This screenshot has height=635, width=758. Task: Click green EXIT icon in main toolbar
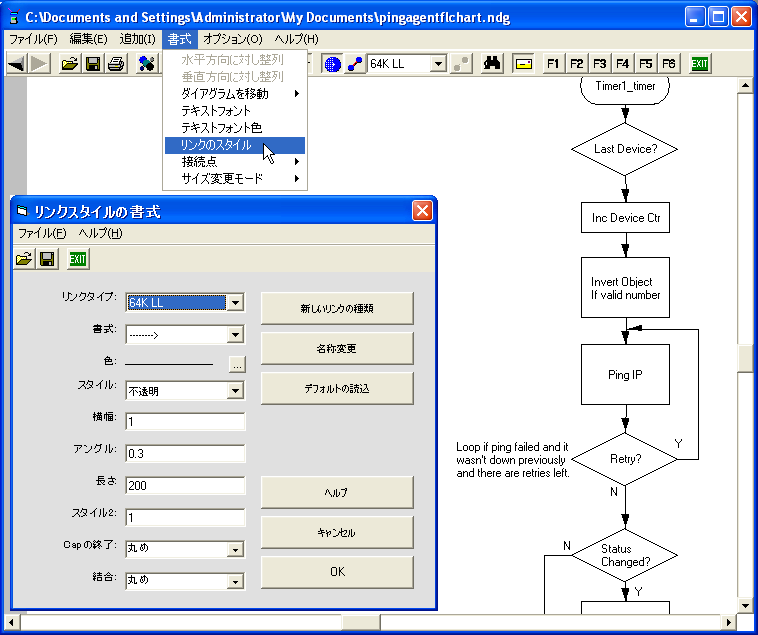pos(700,63)
